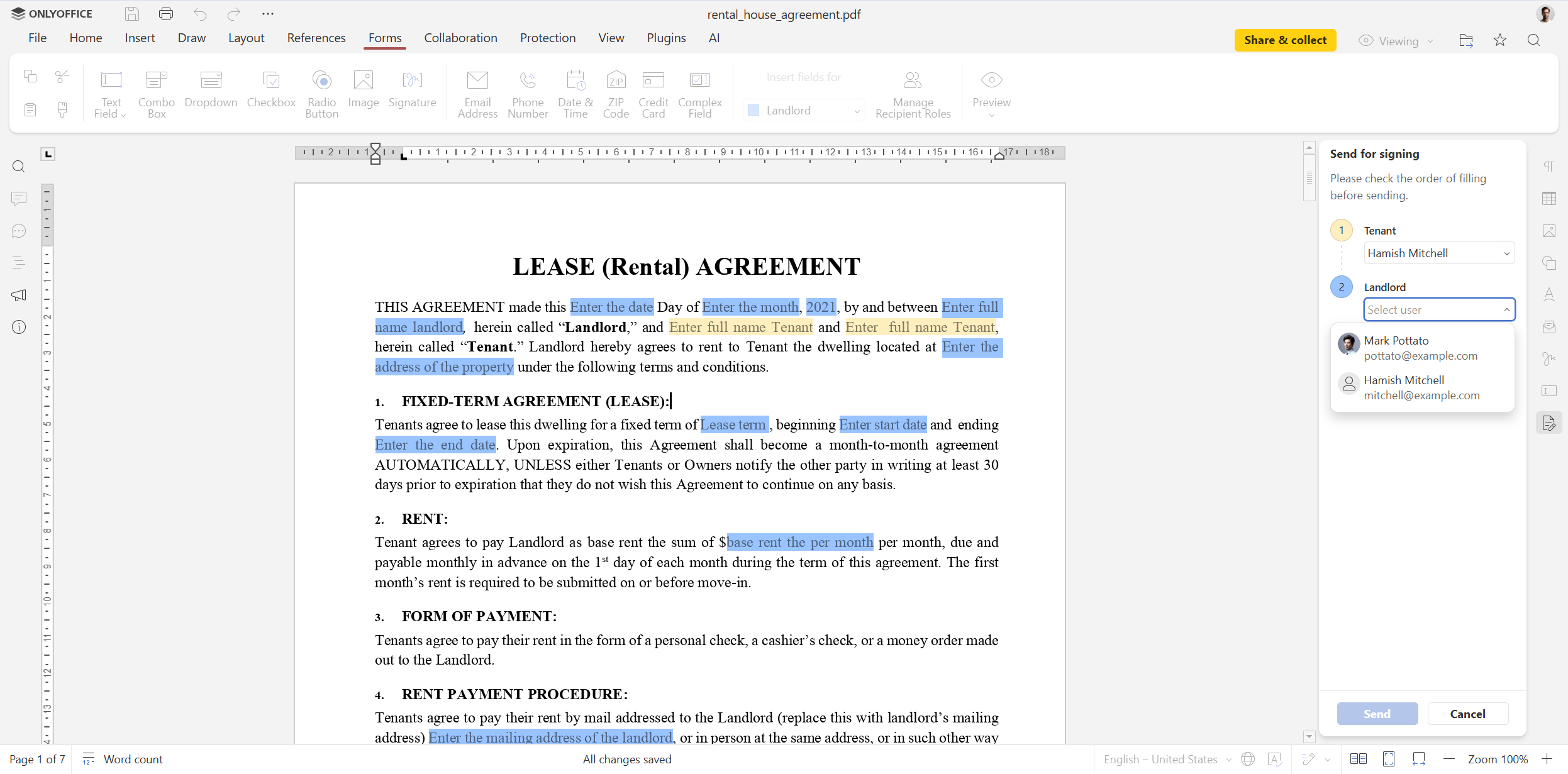Click the Fit to width icon
Viewport: 1568px width, 774px height.
[1419, 759]
